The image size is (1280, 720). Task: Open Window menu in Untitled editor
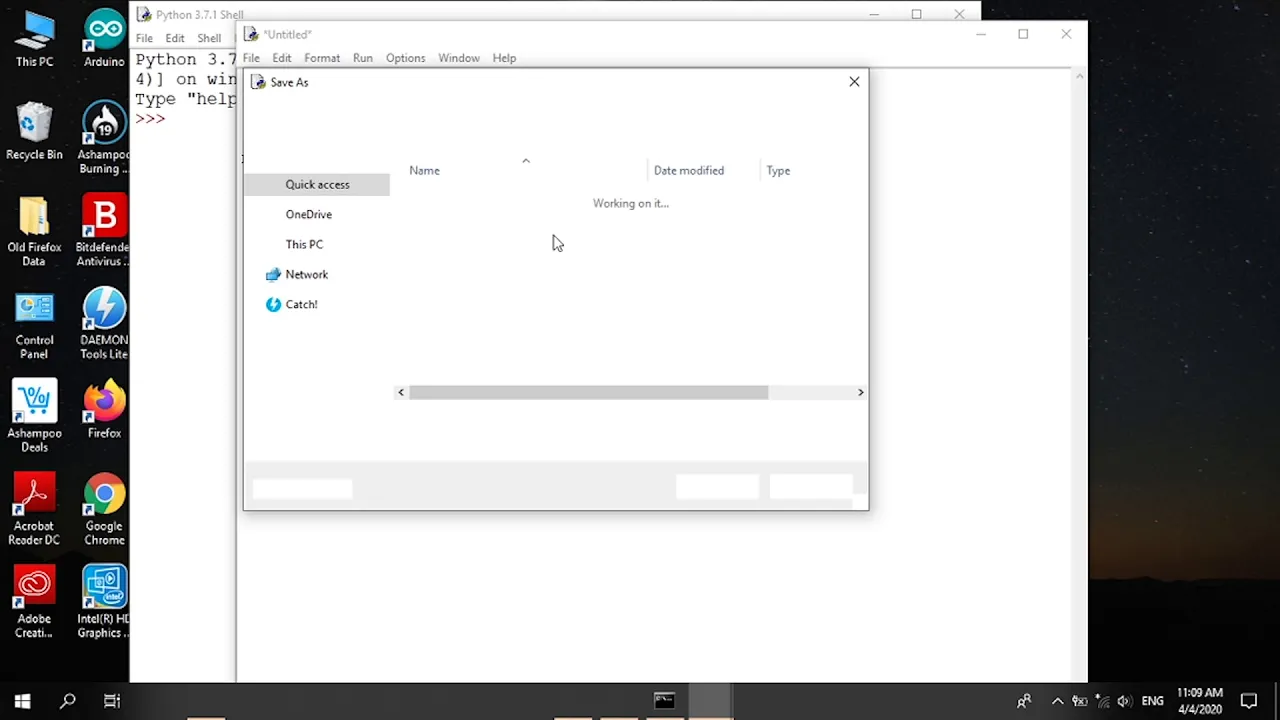pyautogui.click(x=459, y=58)
